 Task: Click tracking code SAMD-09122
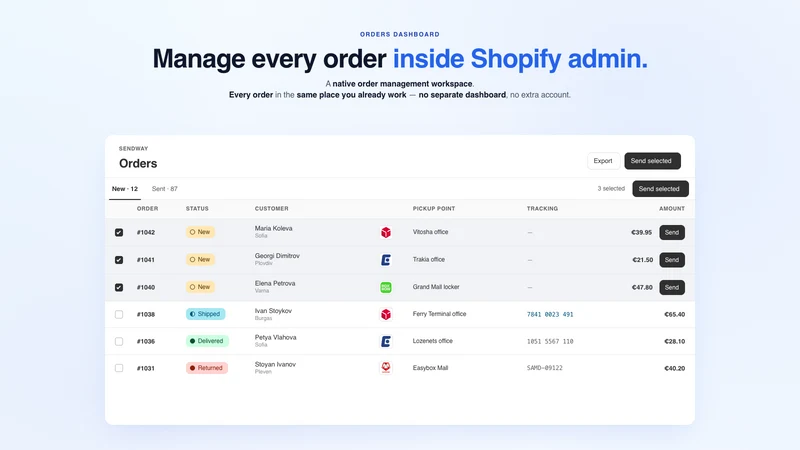pyautogui.click(x=545, y=368)
